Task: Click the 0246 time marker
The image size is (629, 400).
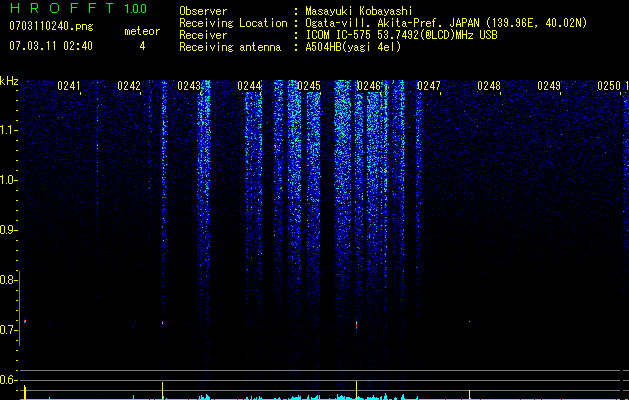Action: pos(369,86)
